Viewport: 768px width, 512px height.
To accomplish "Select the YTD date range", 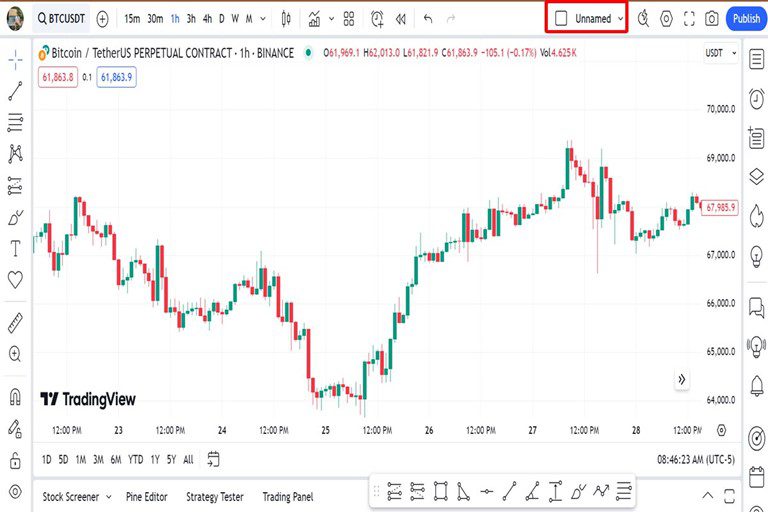I will tap(136, 460).
